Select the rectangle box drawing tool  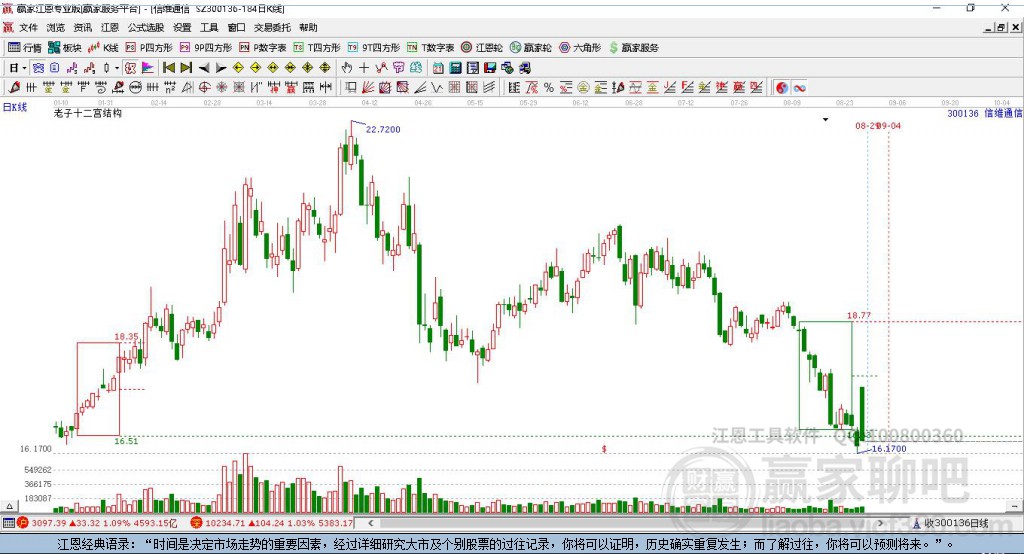coord(351,88)
